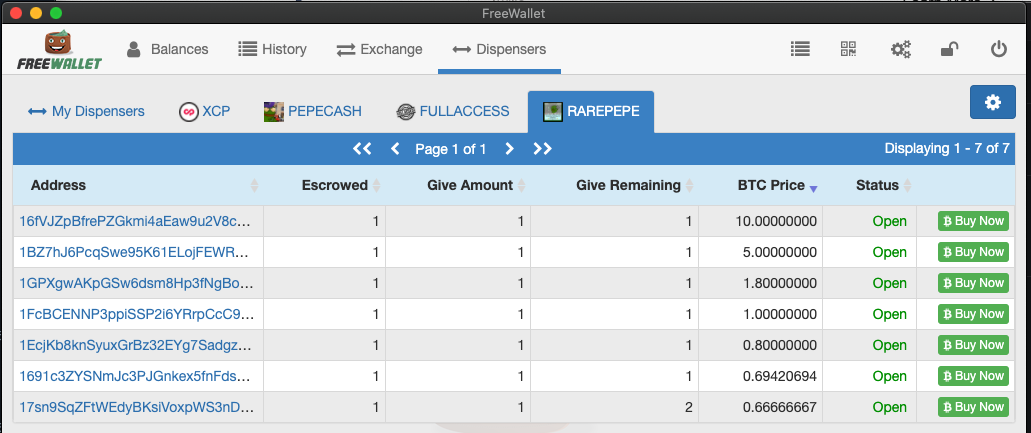Viewport: 1031px width, 433px height.
Task: Buy Now at 0.80000000 BTC price
Action: pos(973,345)
